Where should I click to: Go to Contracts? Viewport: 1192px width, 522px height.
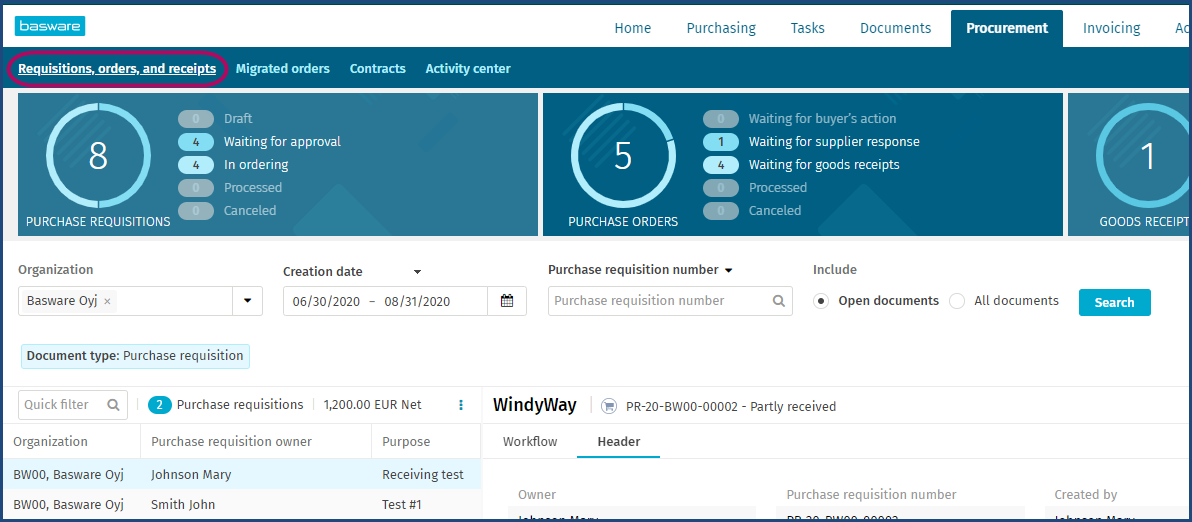(378, 68)
